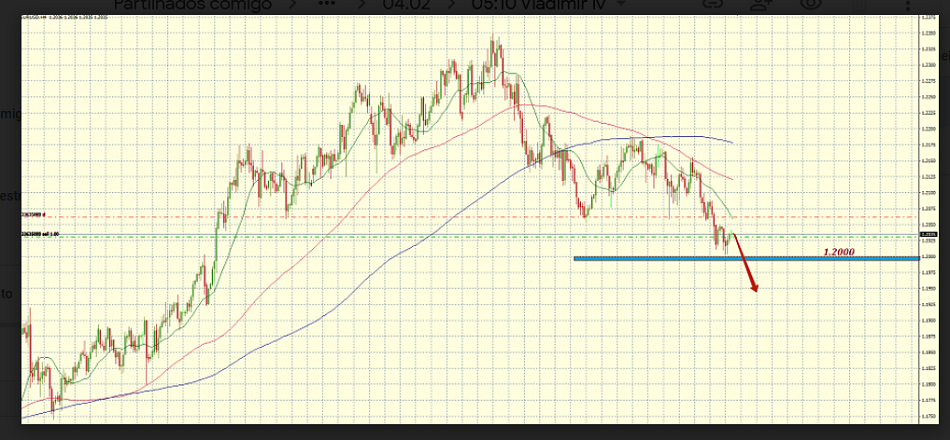Click the green dashed horizontal order line
This screenshot has width=950, height=440.
[400, 236]
